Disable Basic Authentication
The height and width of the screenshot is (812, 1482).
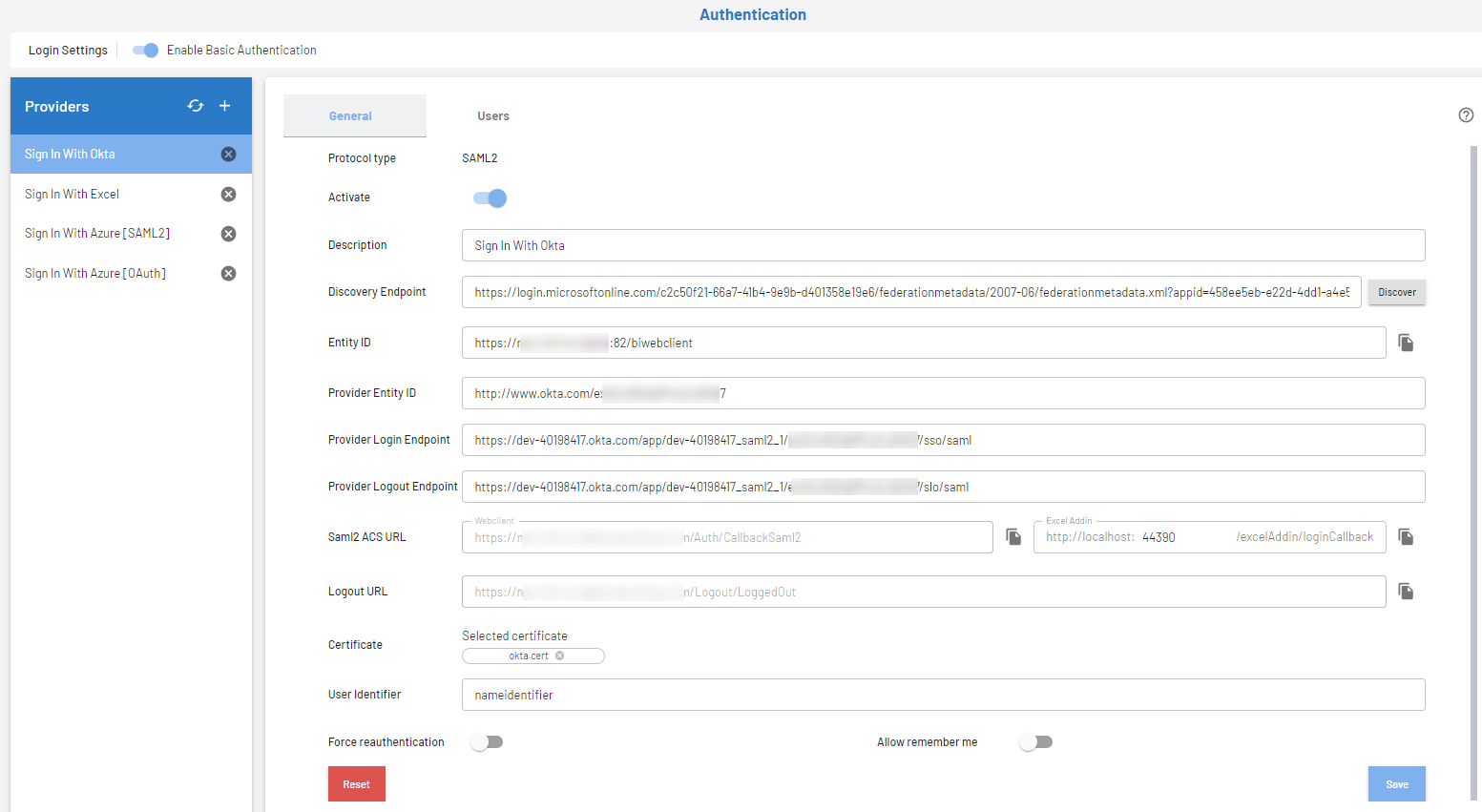tap(144, 50)
